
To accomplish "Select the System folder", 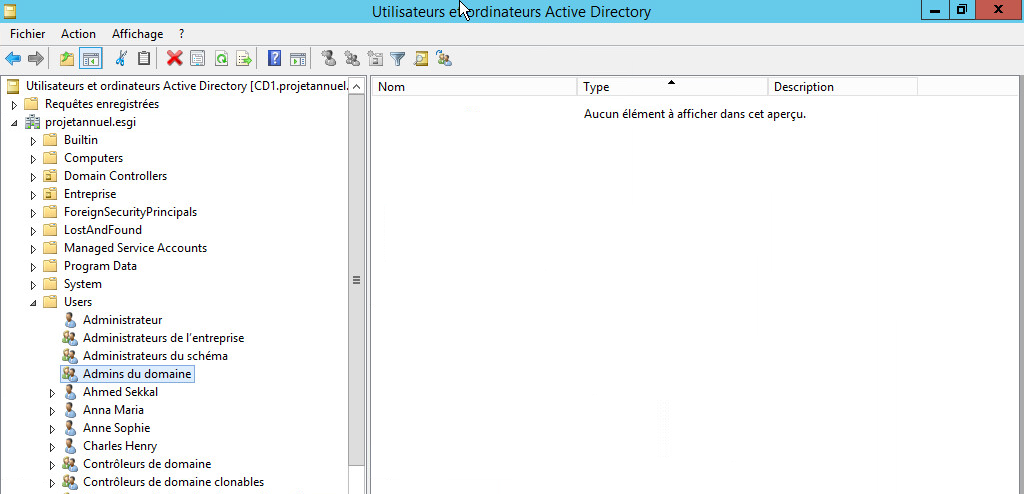I will [x=82, y=284].
